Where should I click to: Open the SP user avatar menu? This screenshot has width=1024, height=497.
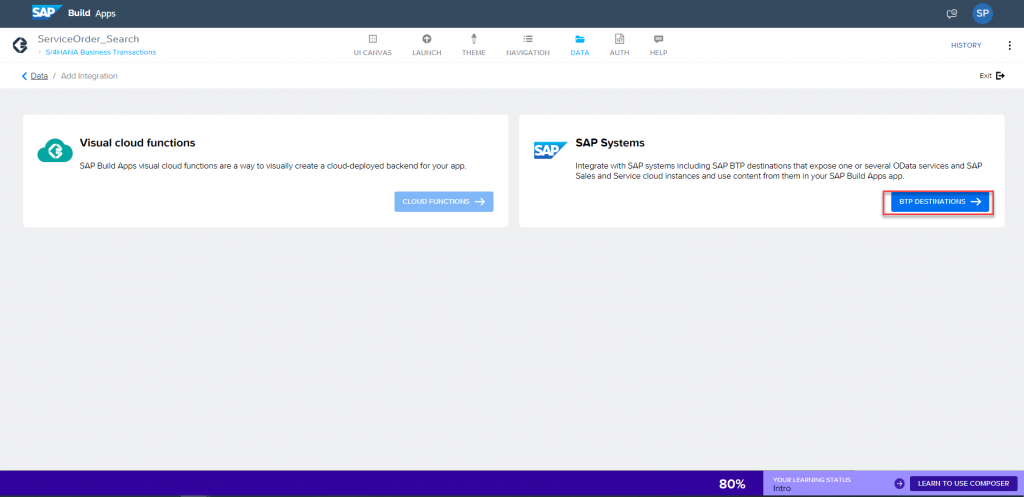982,13
